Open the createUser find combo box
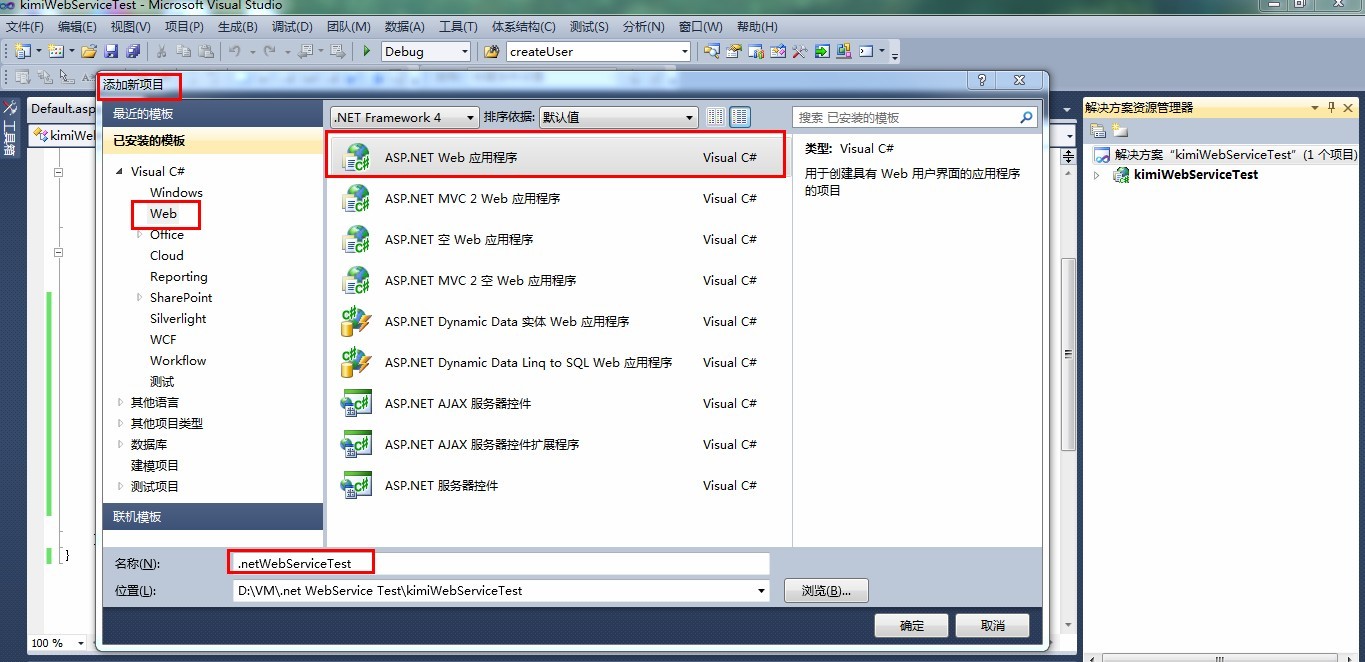Screen dimensions: 1365x662 (599, 51)
